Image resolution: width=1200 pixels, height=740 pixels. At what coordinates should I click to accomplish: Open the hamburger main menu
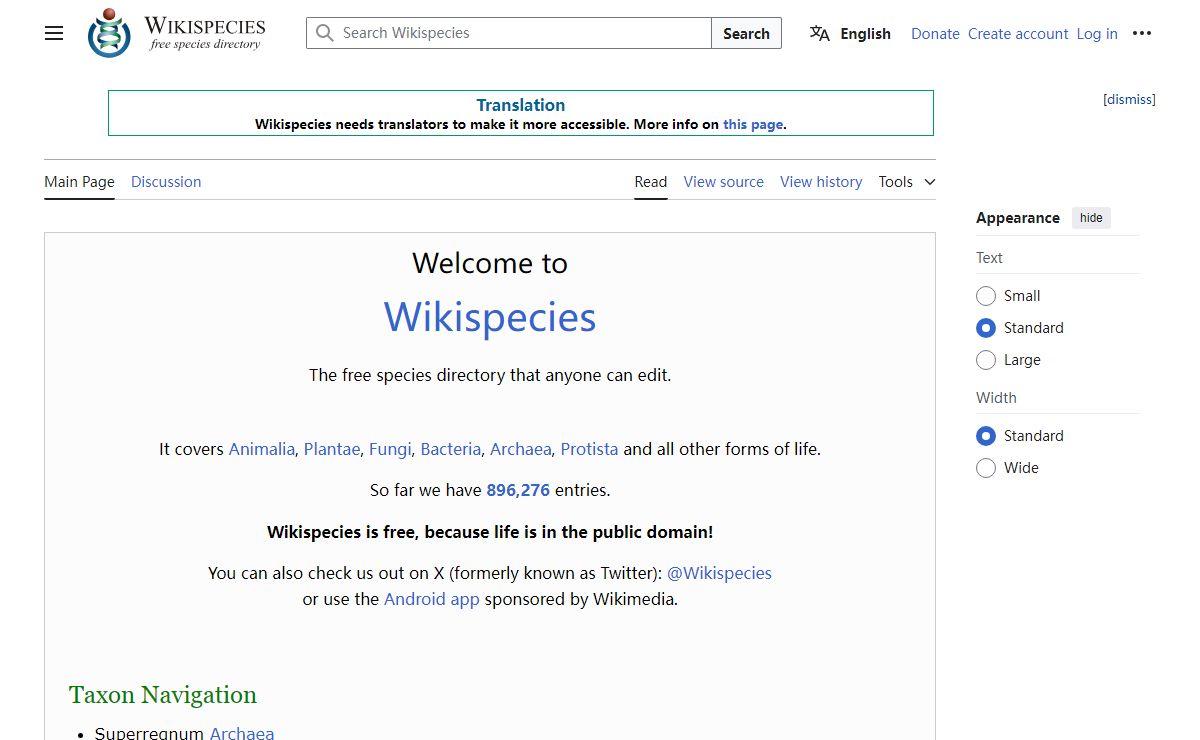point(54,33)
